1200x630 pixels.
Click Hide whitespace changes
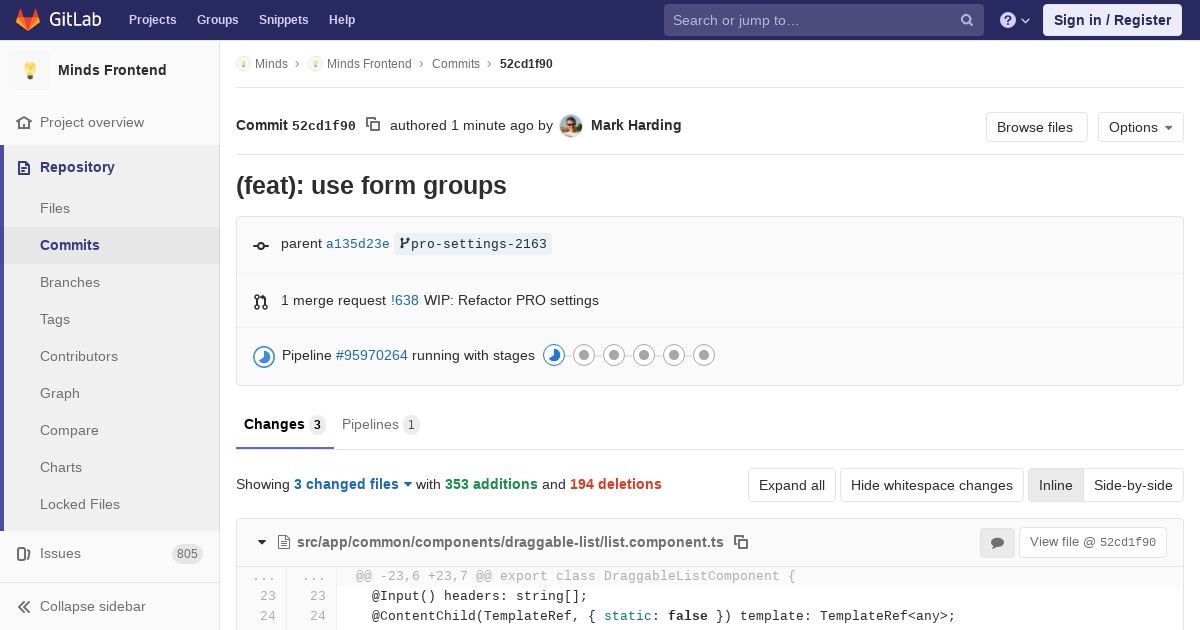[932, 485]
